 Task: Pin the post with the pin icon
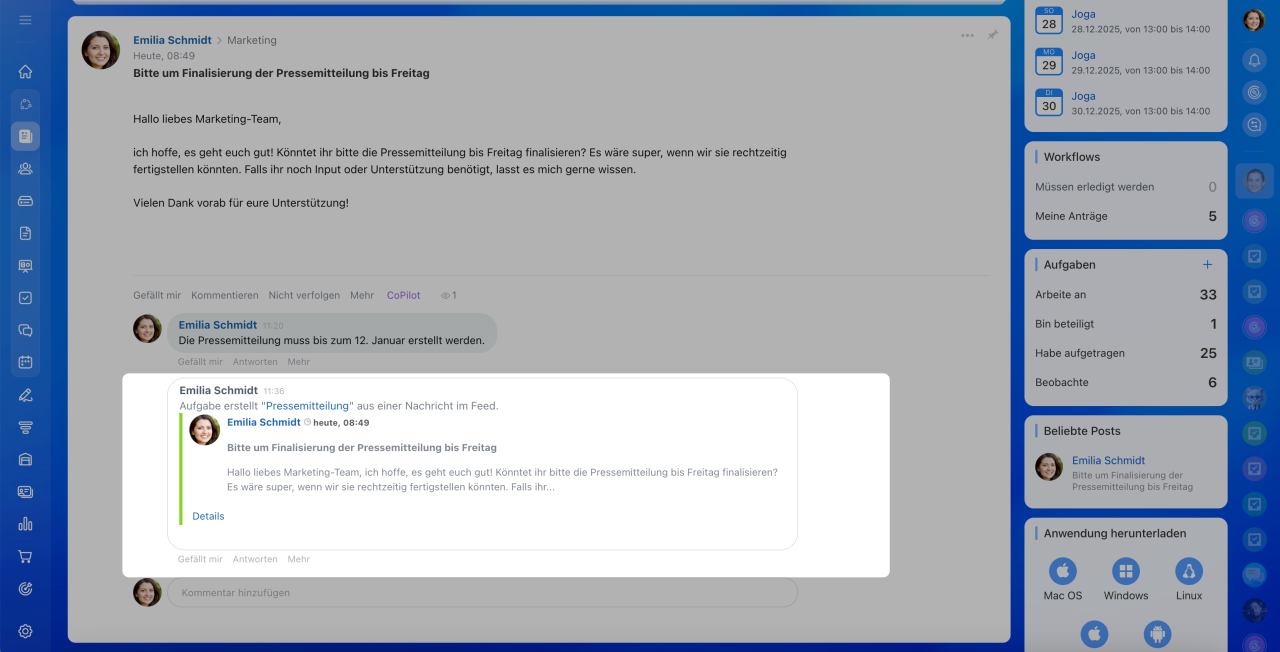coord(992,35)
